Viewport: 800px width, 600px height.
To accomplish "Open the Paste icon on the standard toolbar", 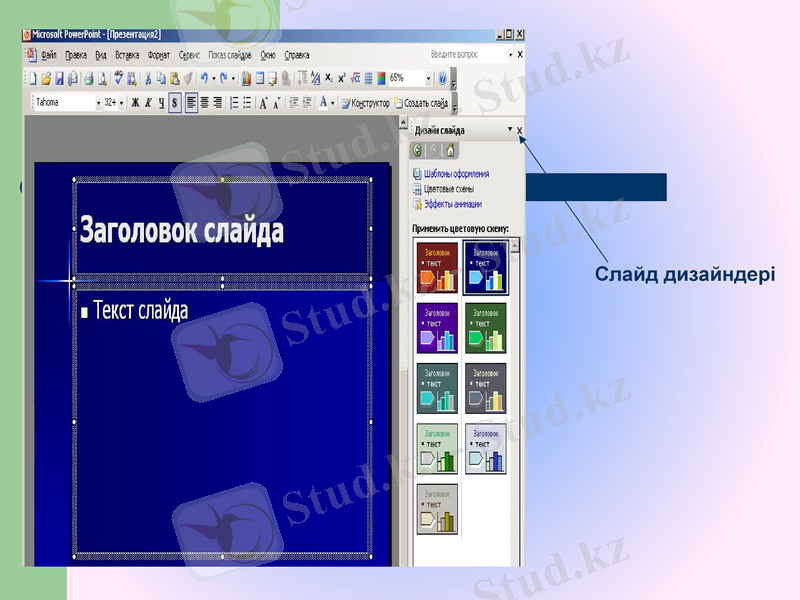I will click(174, 77).
